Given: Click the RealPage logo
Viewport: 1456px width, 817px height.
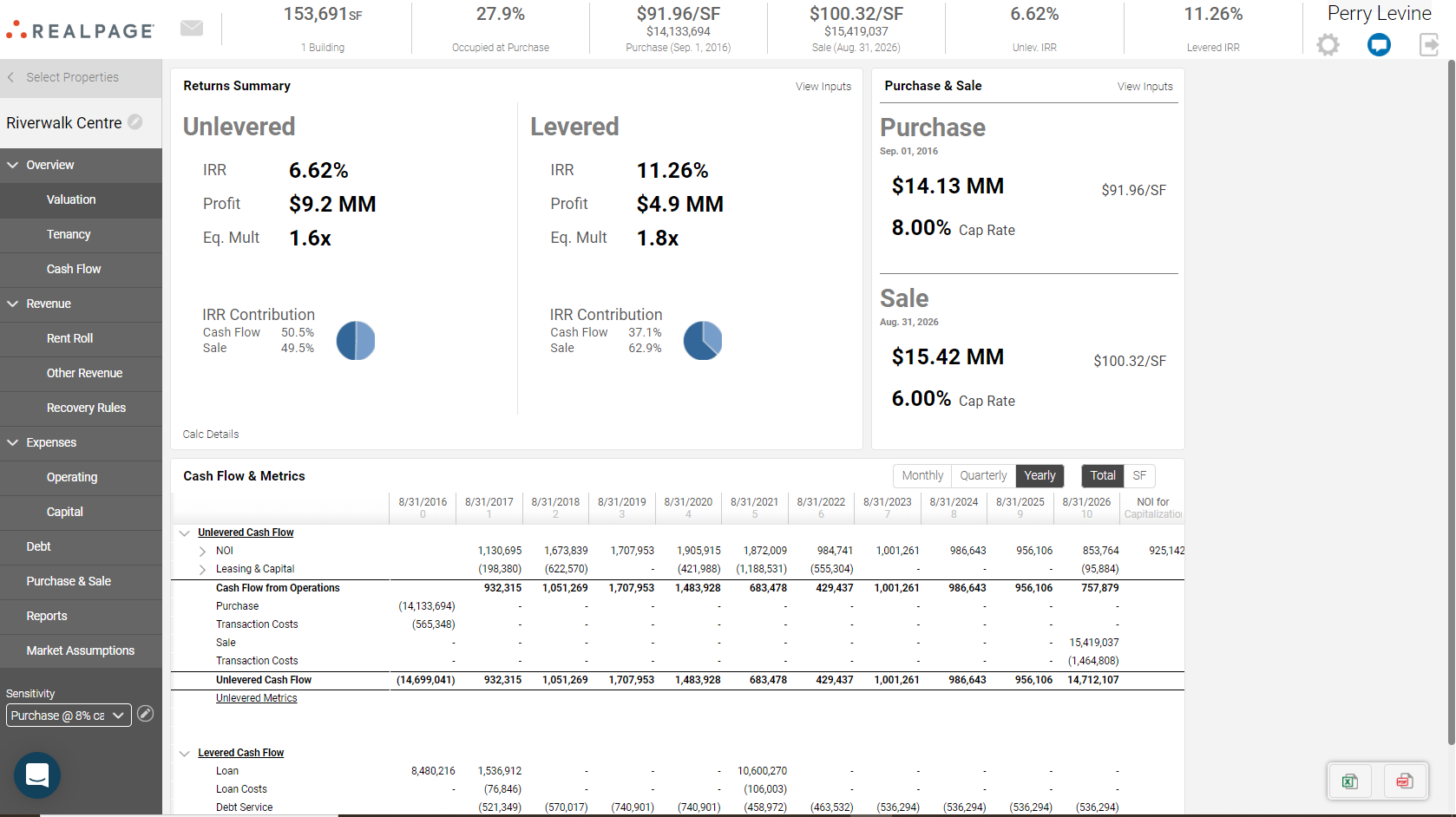Looking at the screenshot, I should (81, 29).
